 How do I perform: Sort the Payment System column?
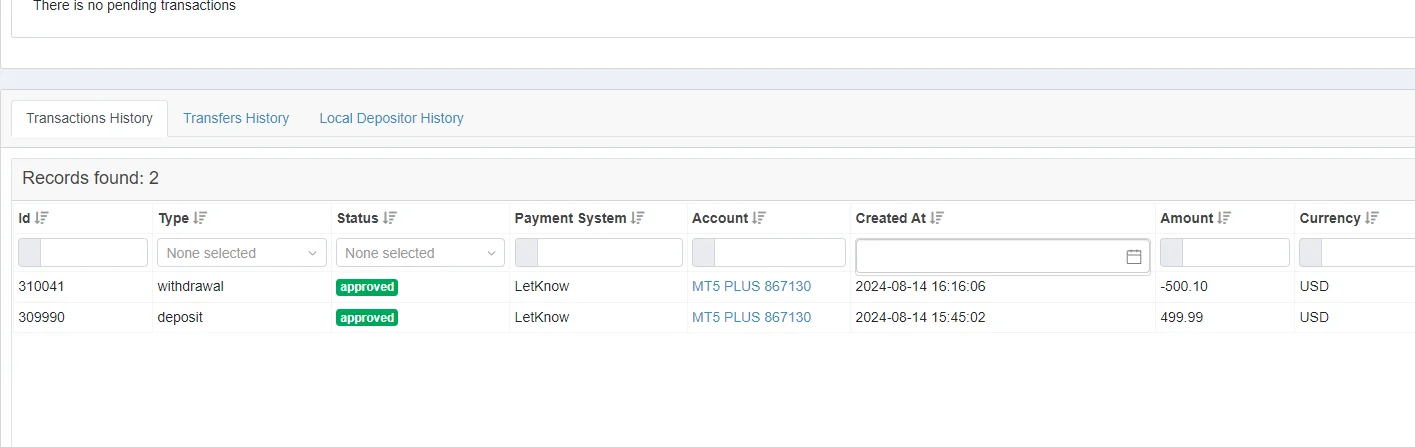click(x=638, y=218)
